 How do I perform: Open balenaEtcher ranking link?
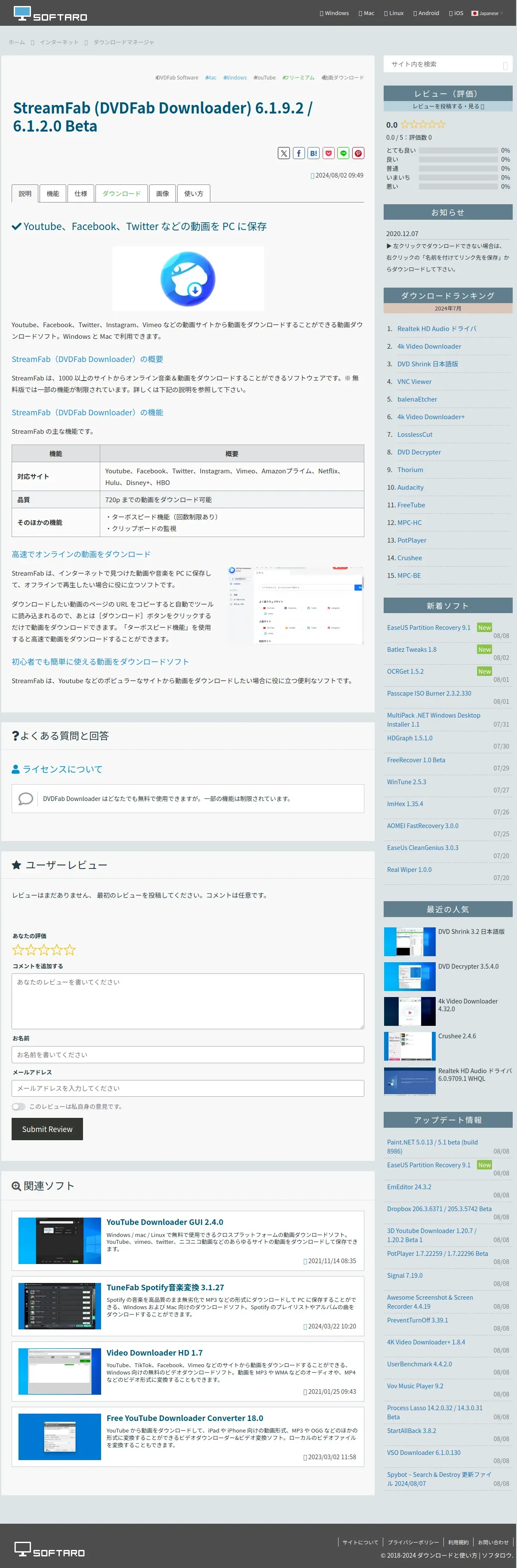pos(417,399)
